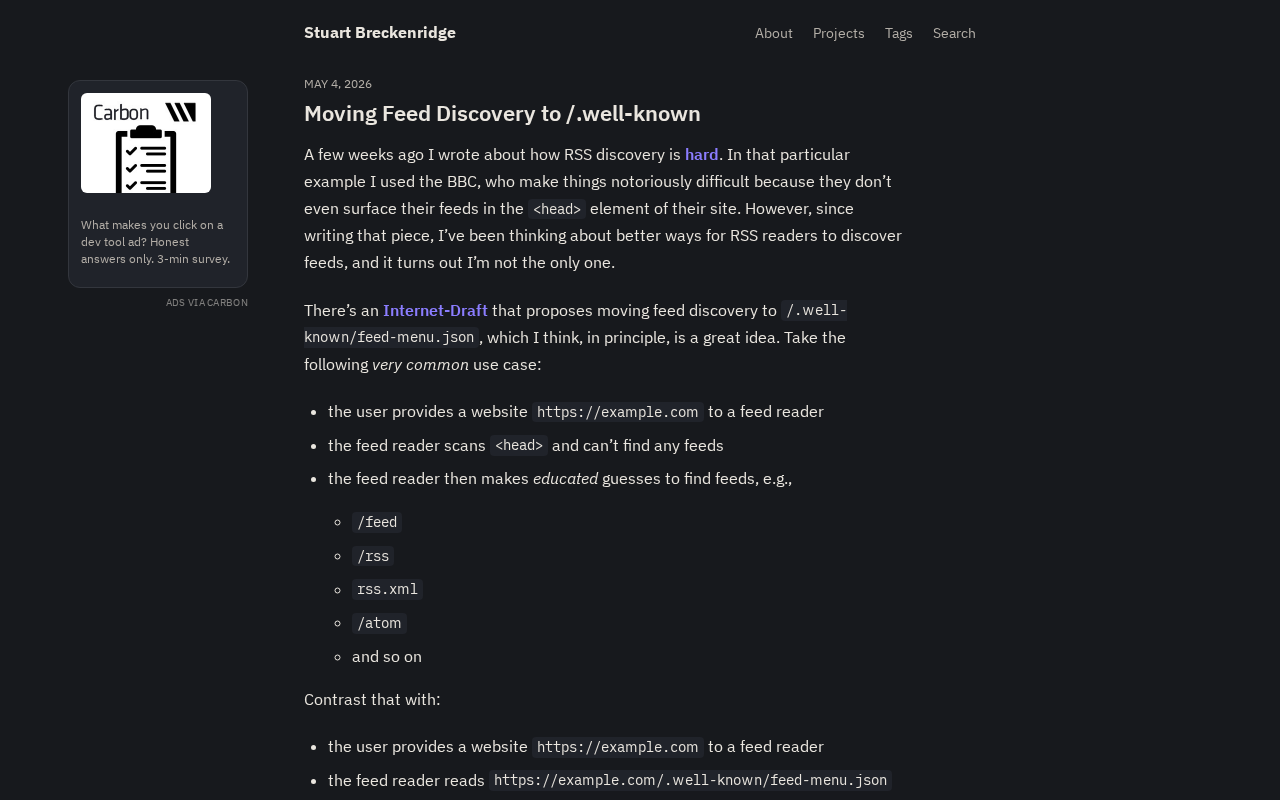Viewport: 1280px width, 800px height.
Task: Click the /atom code list item
Action: point(379,623)
